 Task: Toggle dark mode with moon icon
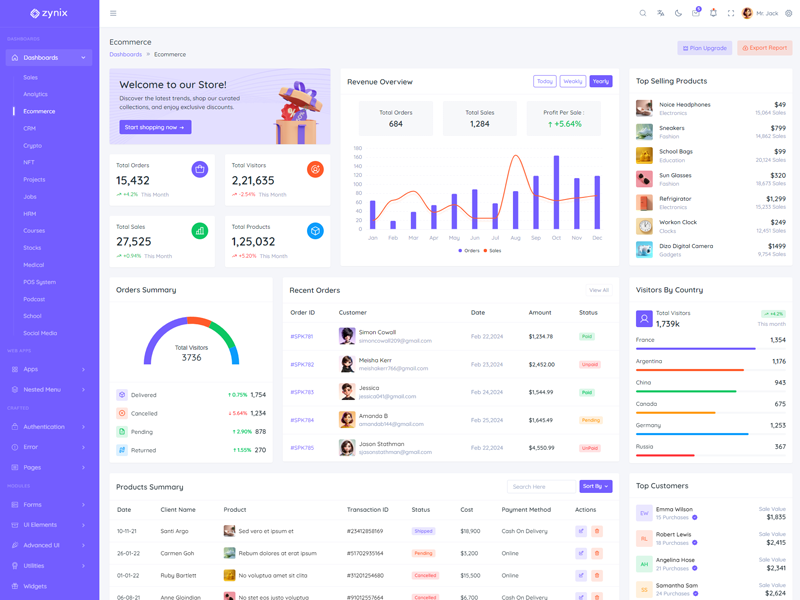point(678,13)
